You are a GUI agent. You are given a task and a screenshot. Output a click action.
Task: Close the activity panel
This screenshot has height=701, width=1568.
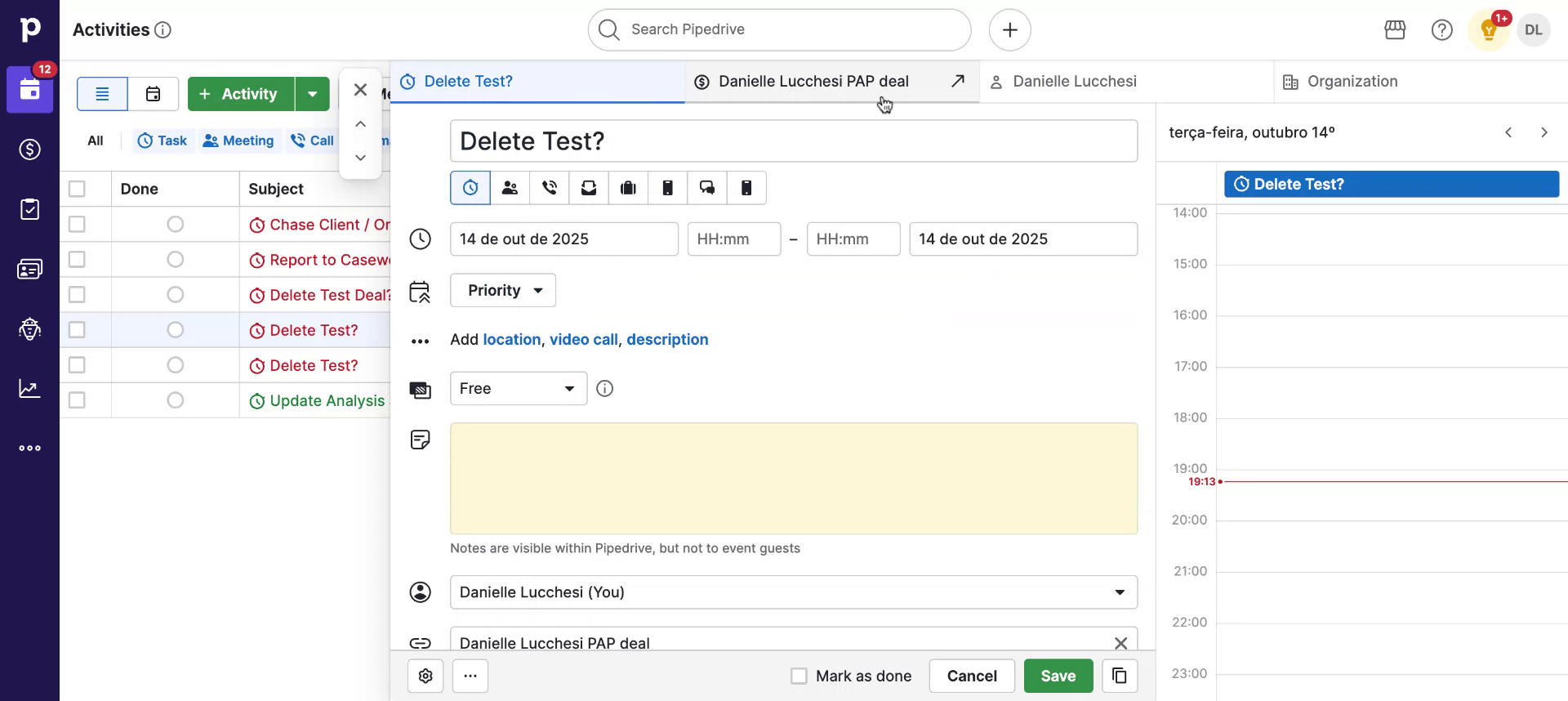(x=360, y=90)
